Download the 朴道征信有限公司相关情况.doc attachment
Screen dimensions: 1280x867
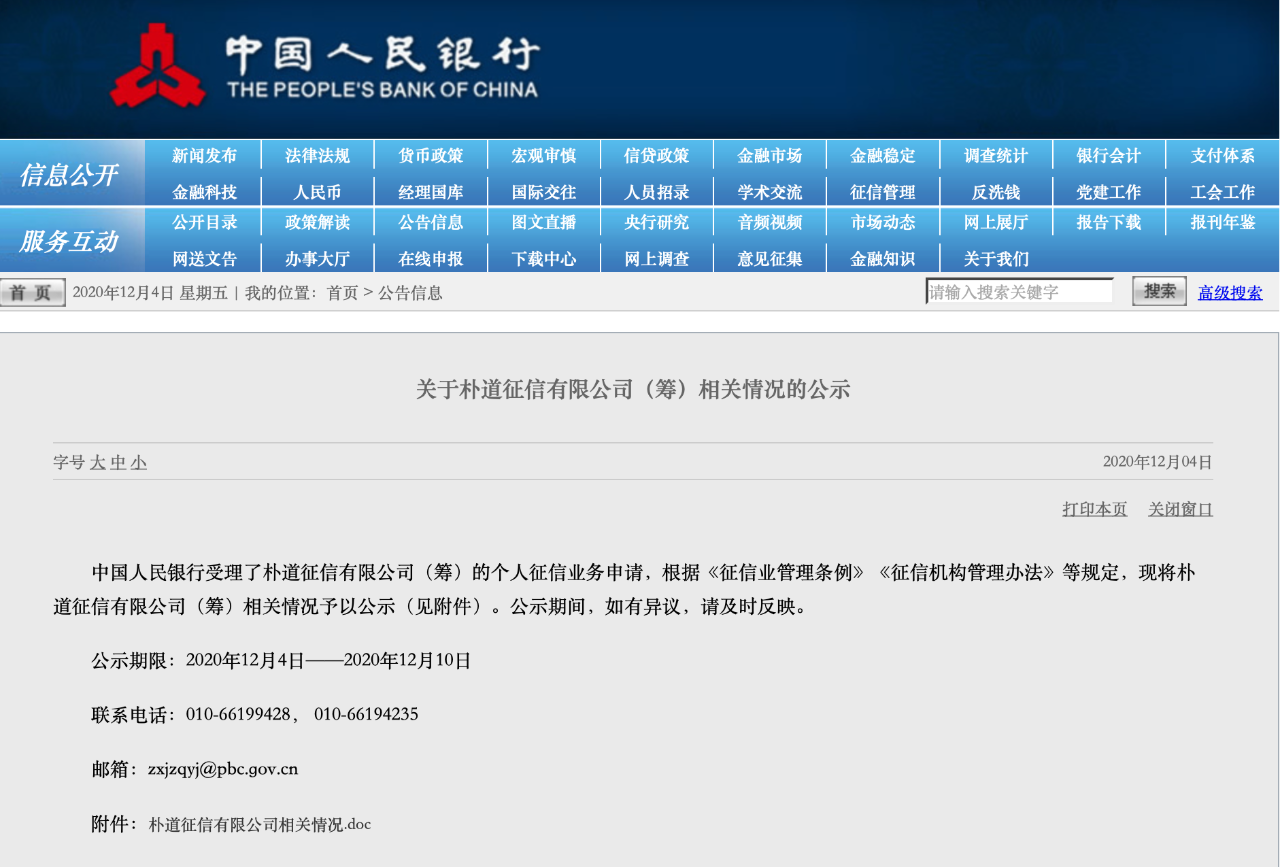[x=259, y=825]
